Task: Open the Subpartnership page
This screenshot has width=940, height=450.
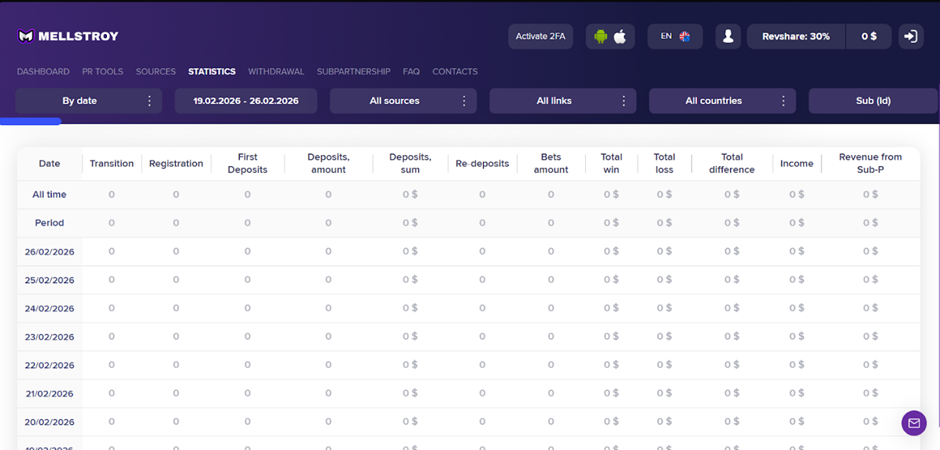Action: coord(353,72)
